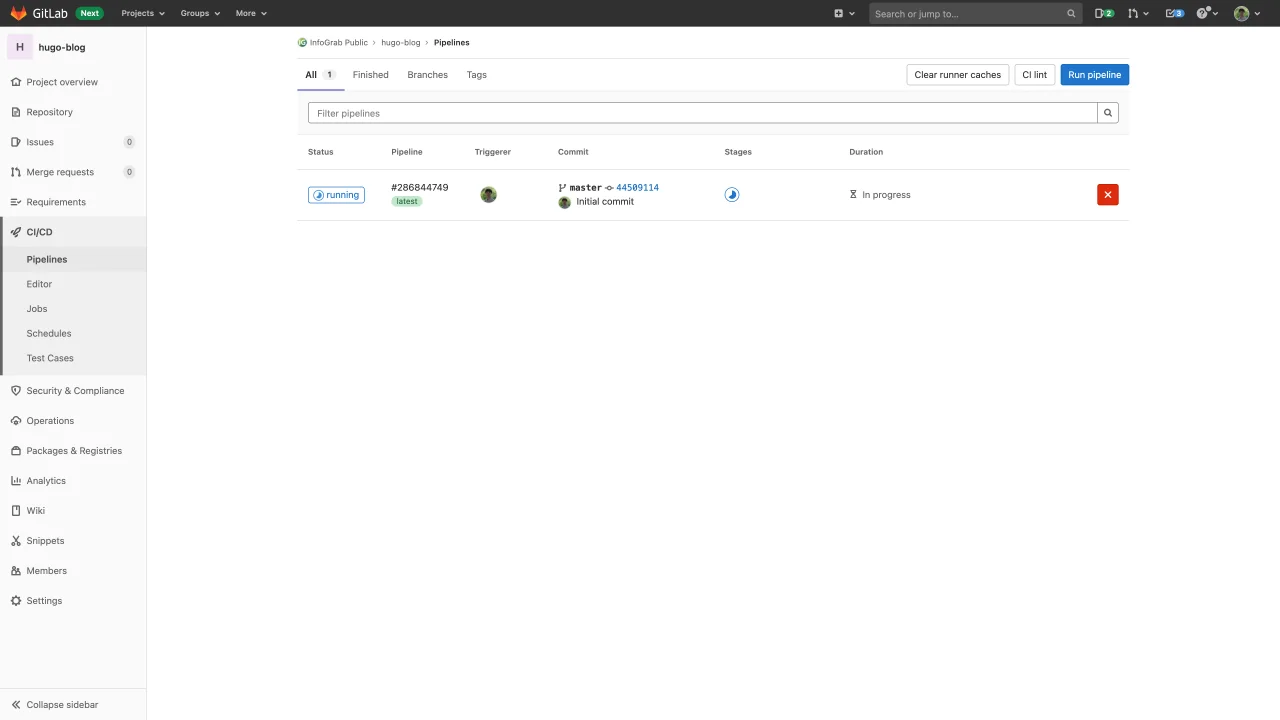This screenshot has height=720, width=1280.
Task: Expand the Groups dropdown menu
Action: (x=200, y=13)
